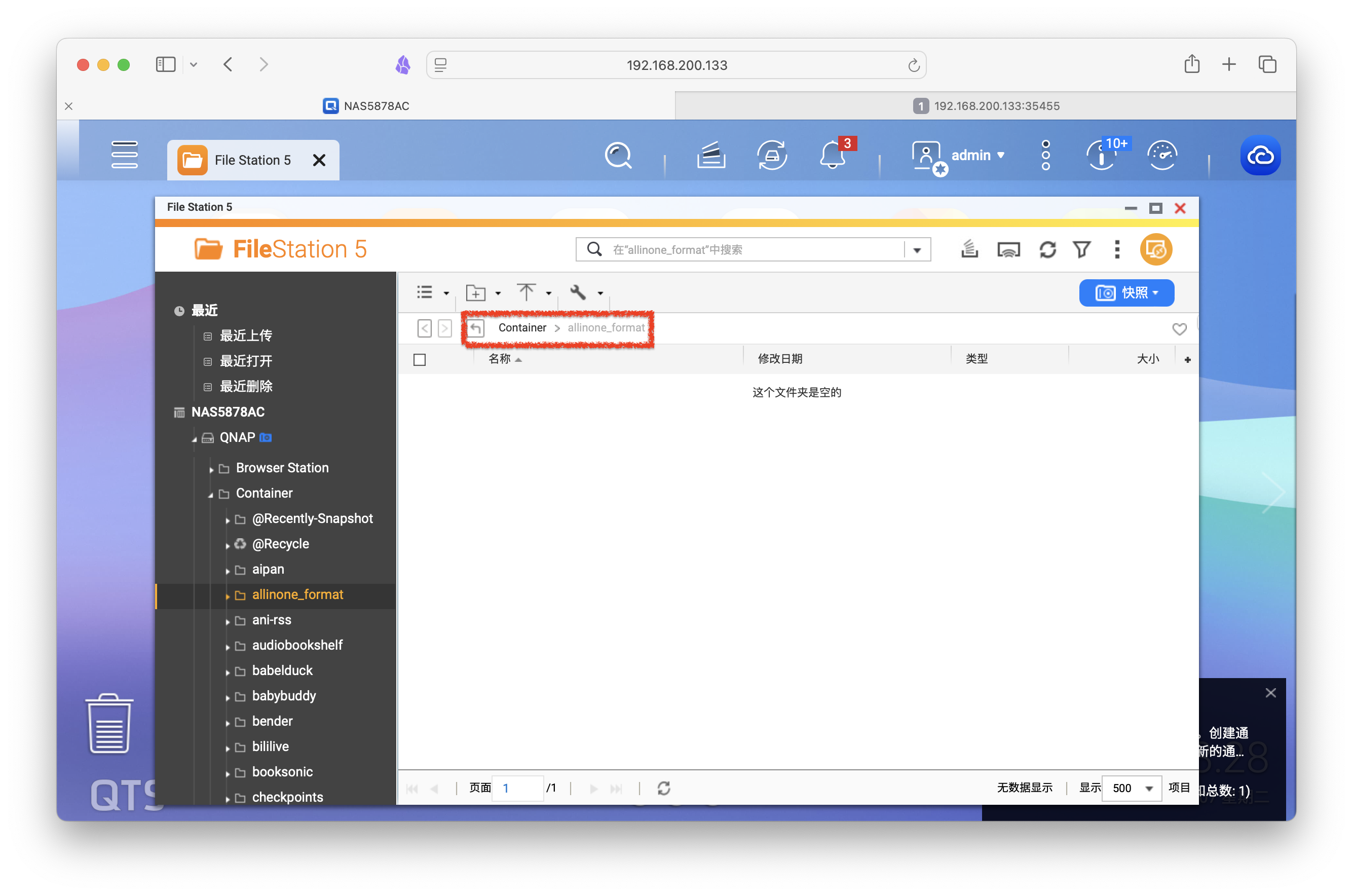The width and height of the screenshot is (1353, 896).
Task: Click the QTS dashboard gauge icon
Action: 1161,156
